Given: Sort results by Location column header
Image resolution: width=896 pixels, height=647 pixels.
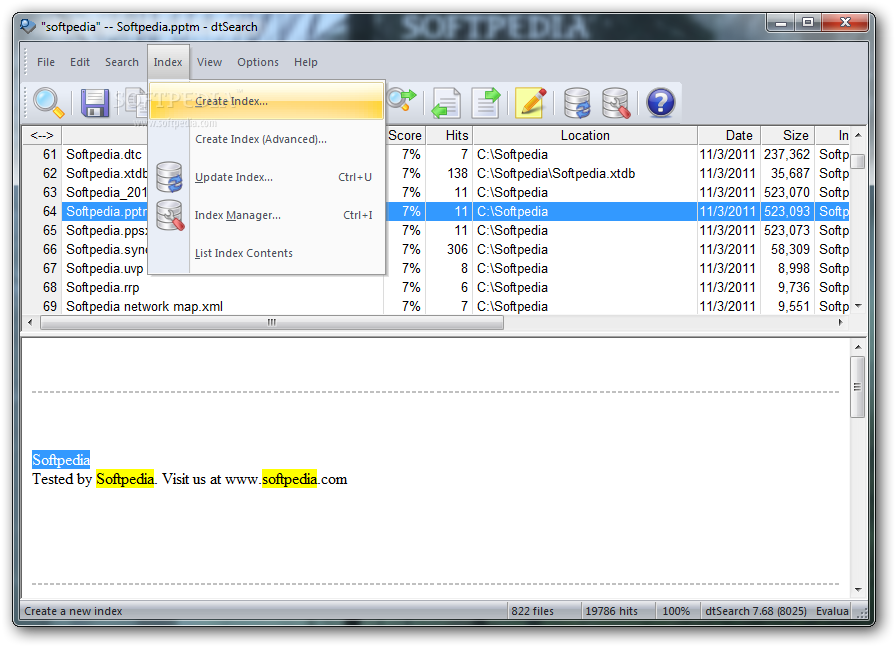Looking at the screenshot, I should (x=585, y=135).
